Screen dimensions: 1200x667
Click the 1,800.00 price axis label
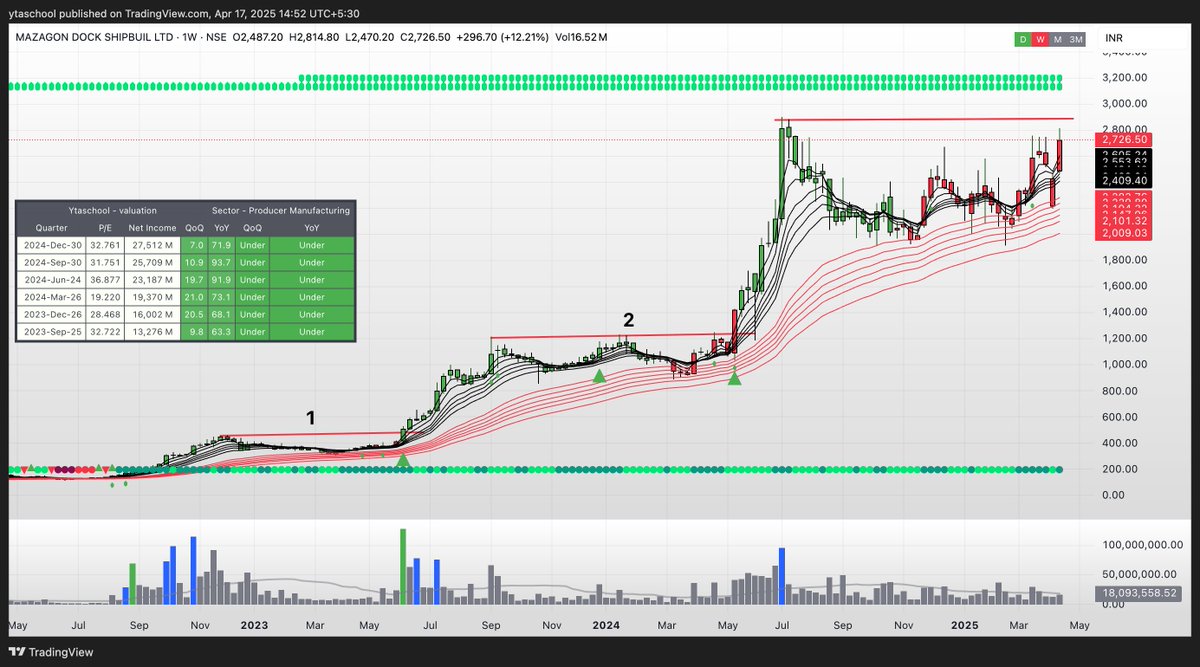(x=1124, y=260)
